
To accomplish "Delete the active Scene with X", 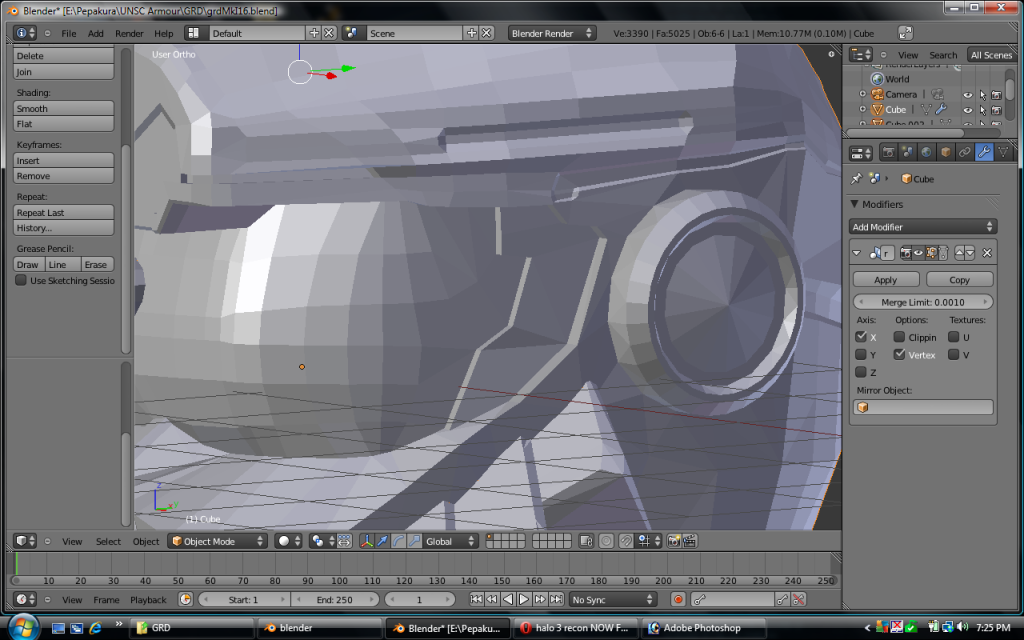I will [x=487, y=33].
